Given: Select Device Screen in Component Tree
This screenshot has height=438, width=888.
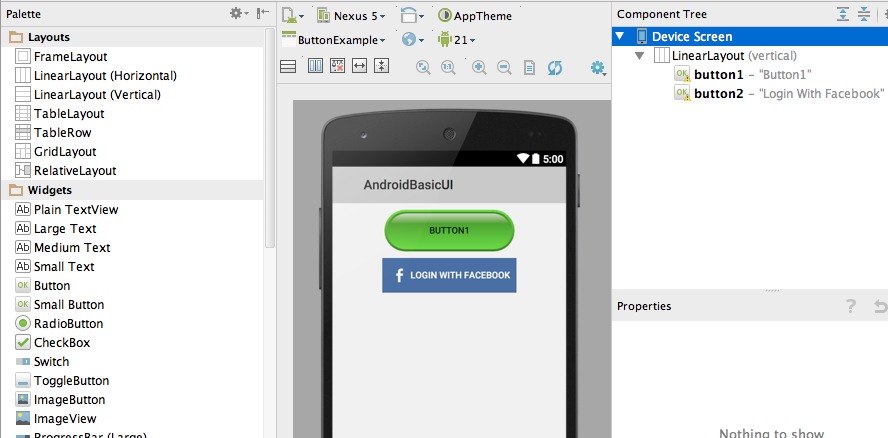Looking at the screenshot, I should 692,37.
